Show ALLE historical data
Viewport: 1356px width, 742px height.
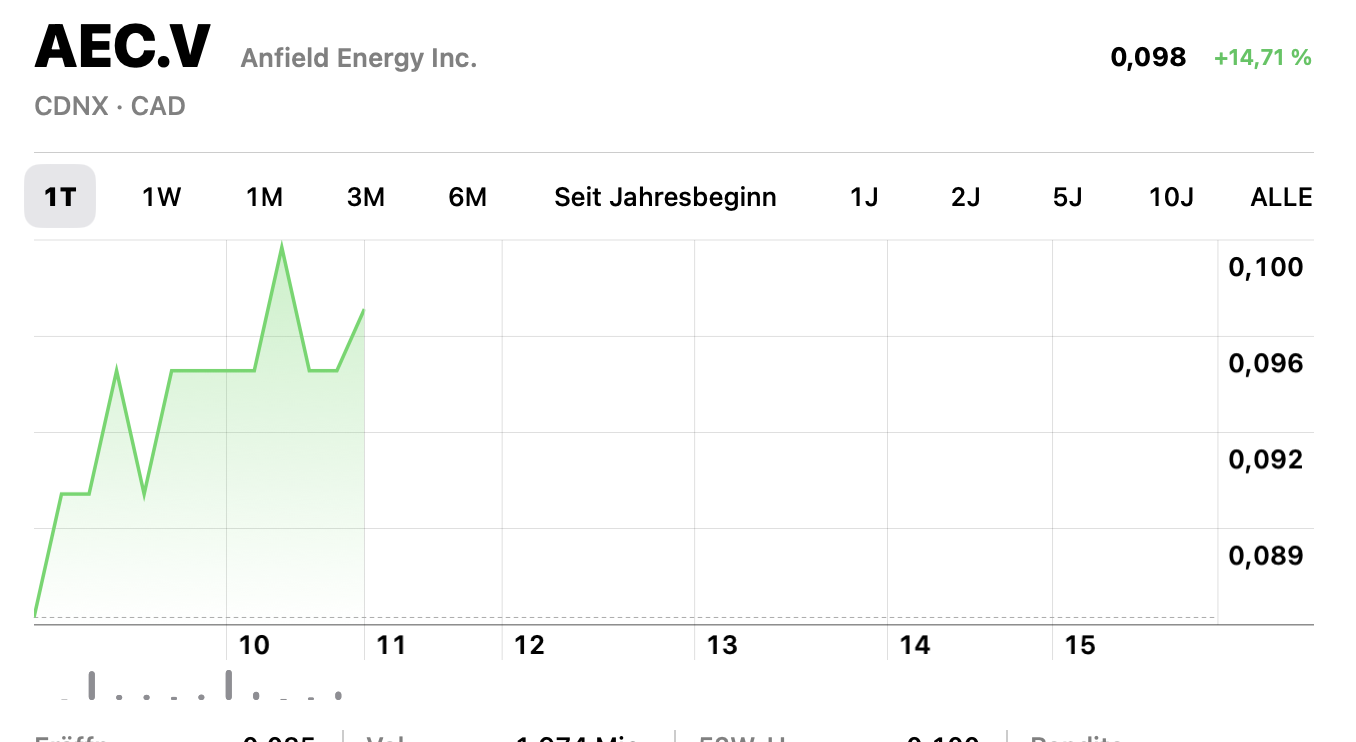[1281, 197]
